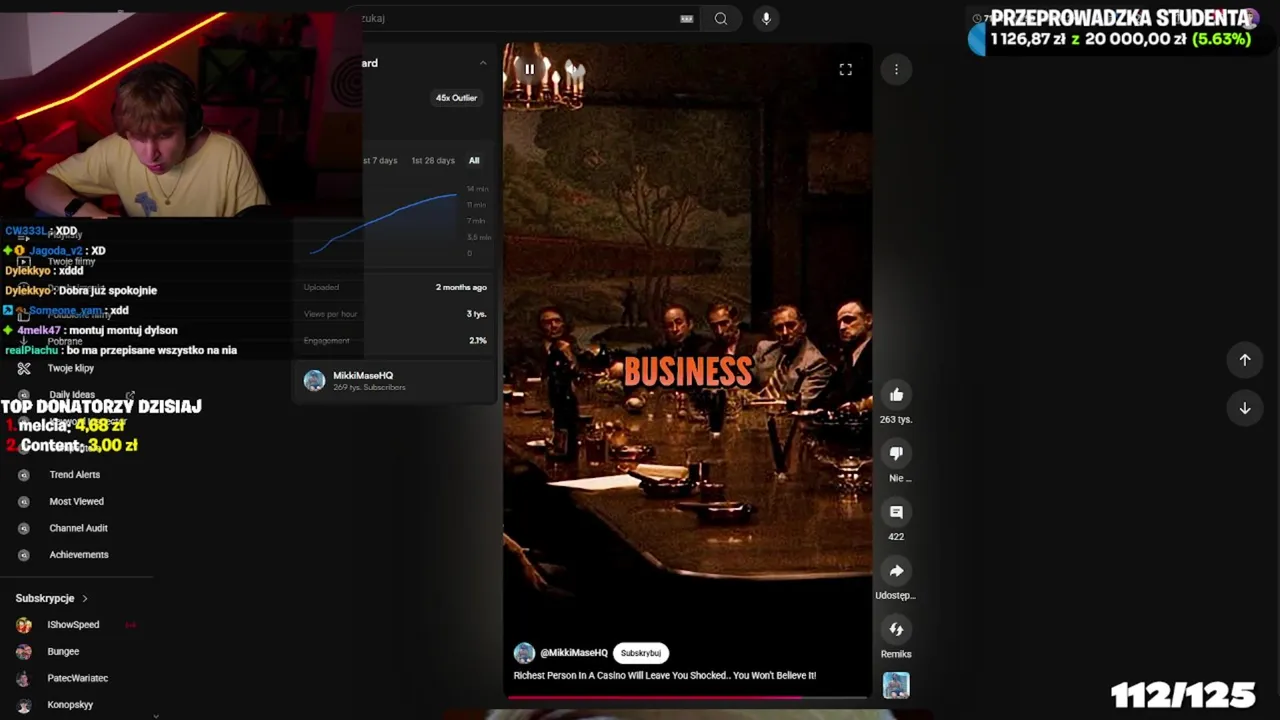Click the Bungee channel avatar

24,652
